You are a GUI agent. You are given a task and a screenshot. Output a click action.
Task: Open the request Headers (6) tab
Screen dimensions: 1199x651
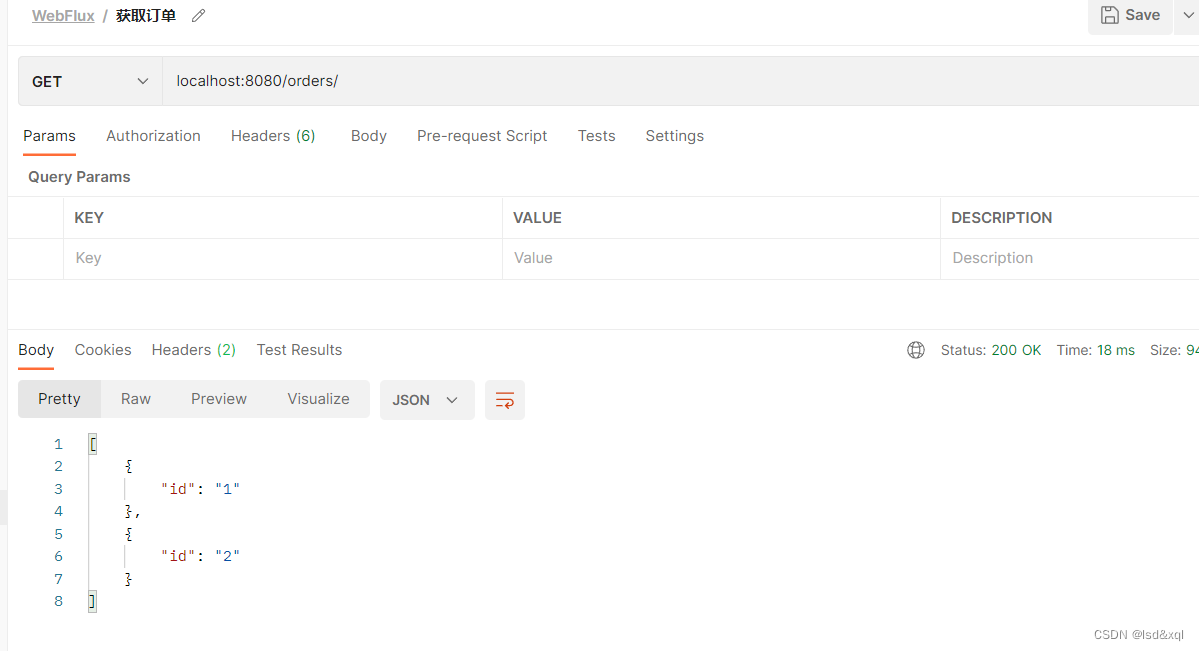pos(273,135)
